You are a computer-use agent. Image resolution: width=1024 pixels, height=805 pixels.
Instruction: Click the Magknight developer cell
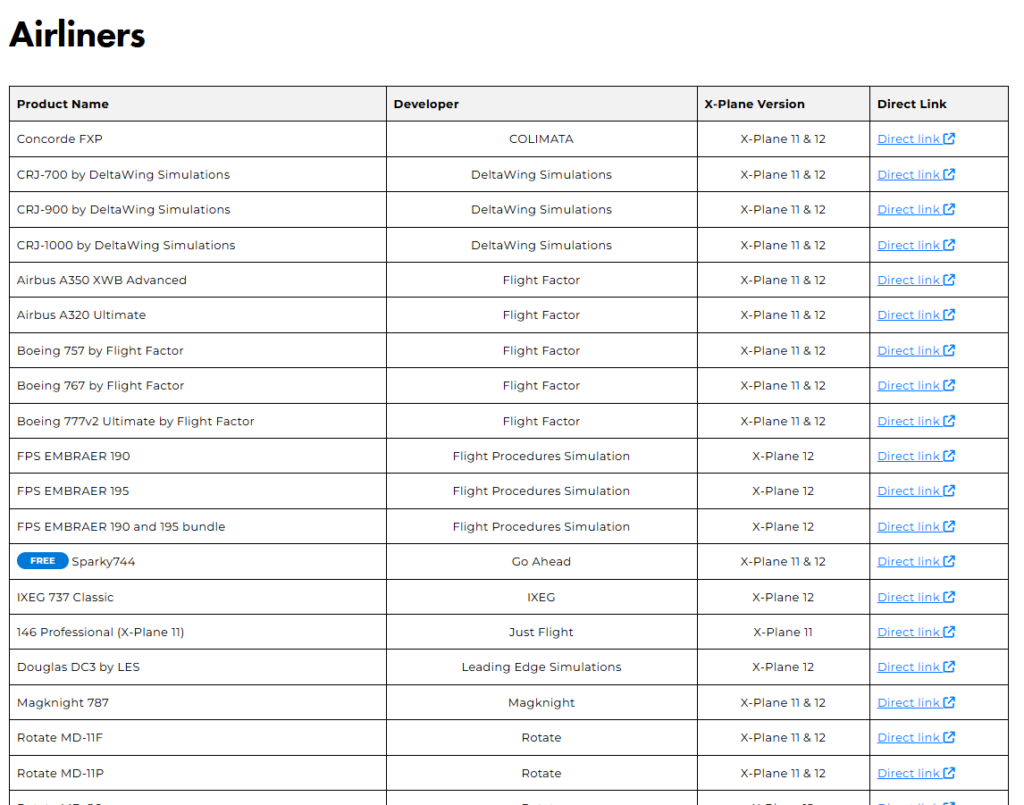[541, 702]
